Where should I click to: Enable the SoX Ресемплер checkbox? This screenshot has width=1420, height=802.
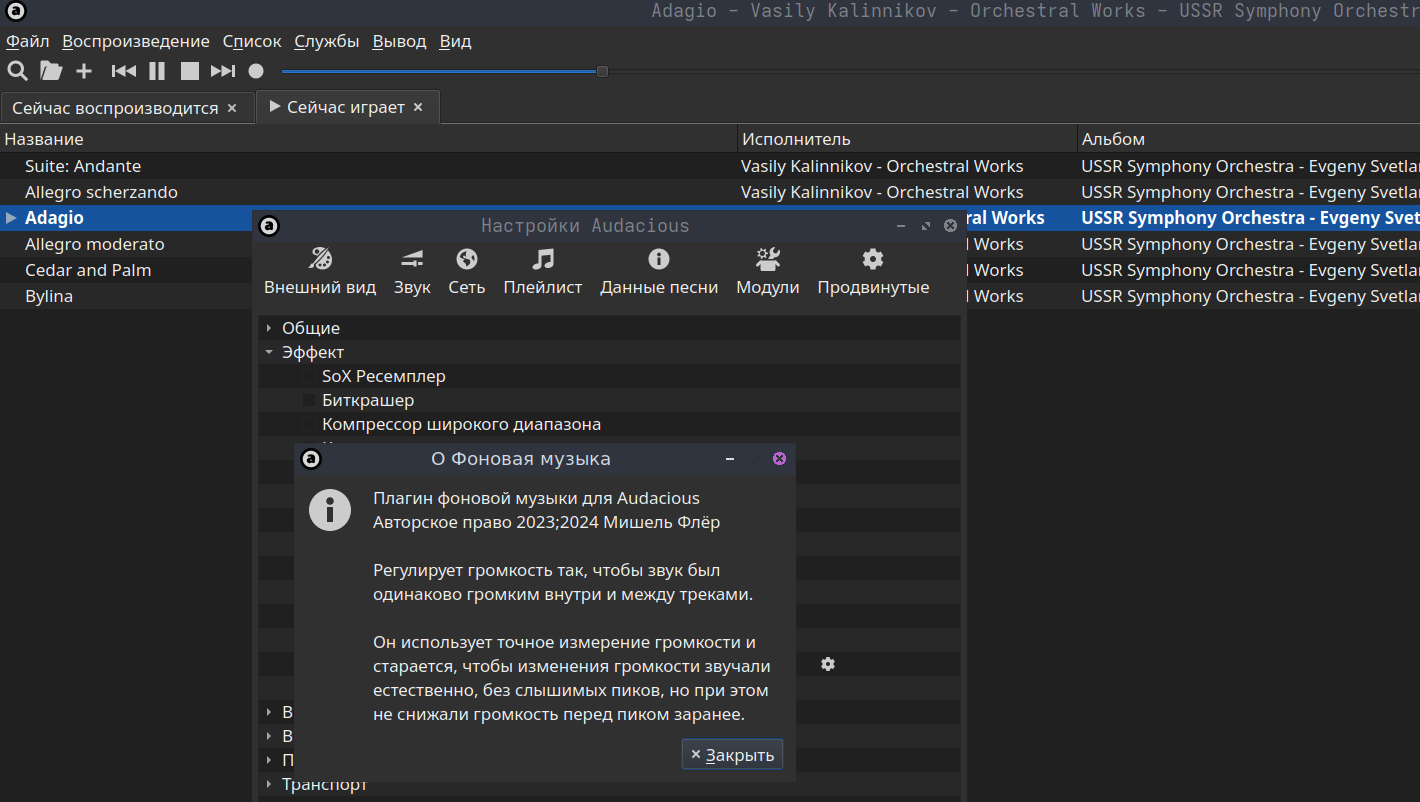[x=309, y=376]
